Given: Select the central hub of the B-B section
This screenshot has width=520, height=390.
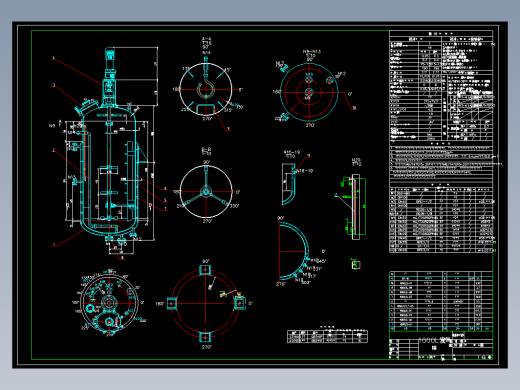Looking at the screenshot, I should coord(206,192).
